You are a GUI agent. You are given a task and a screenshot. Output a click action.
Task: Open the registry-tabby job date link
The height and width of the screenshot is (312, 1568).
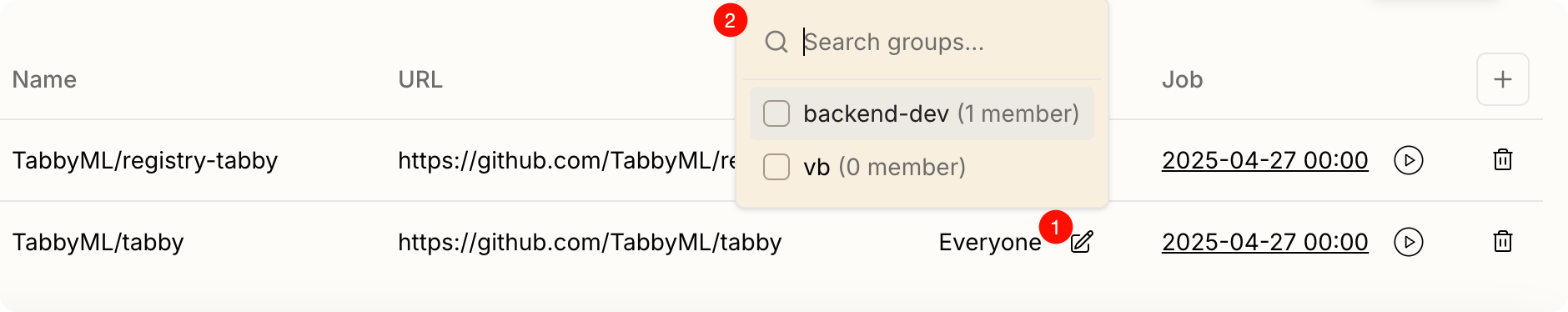[1265, 160]
